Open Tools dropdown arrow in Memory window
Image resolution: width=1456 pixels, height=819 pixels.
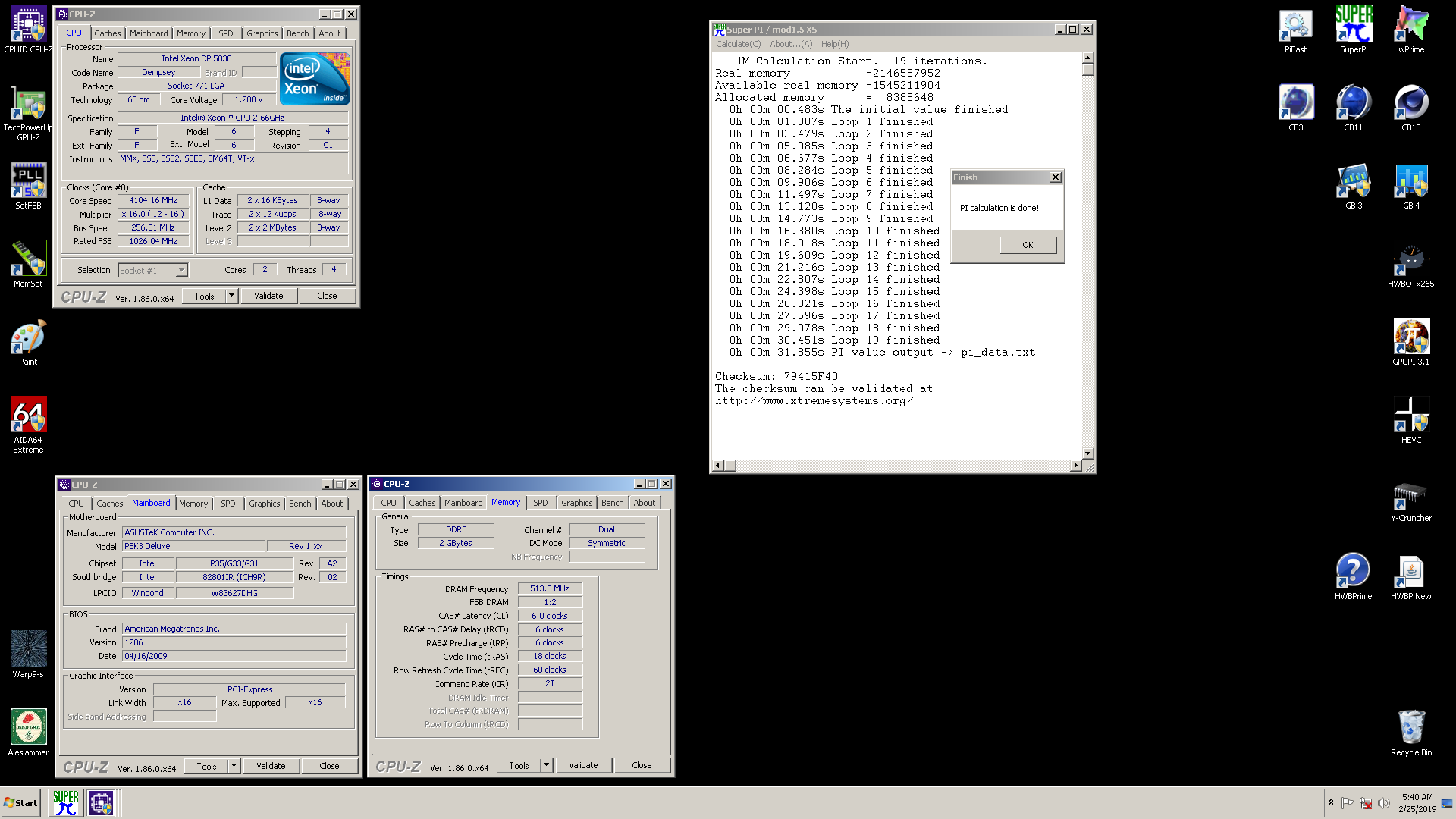546,765
